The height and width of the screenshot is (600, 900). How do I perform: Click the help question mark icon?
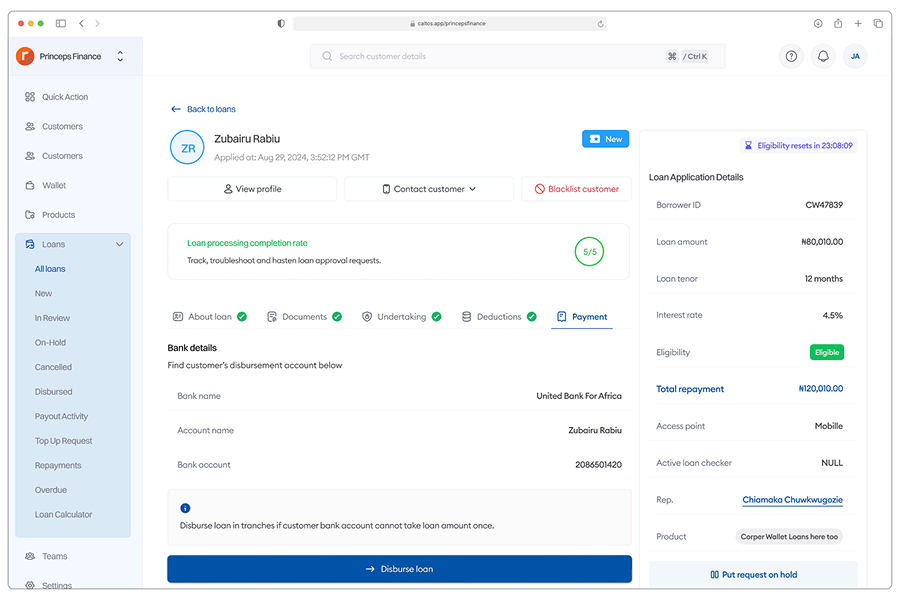point(791,56)
